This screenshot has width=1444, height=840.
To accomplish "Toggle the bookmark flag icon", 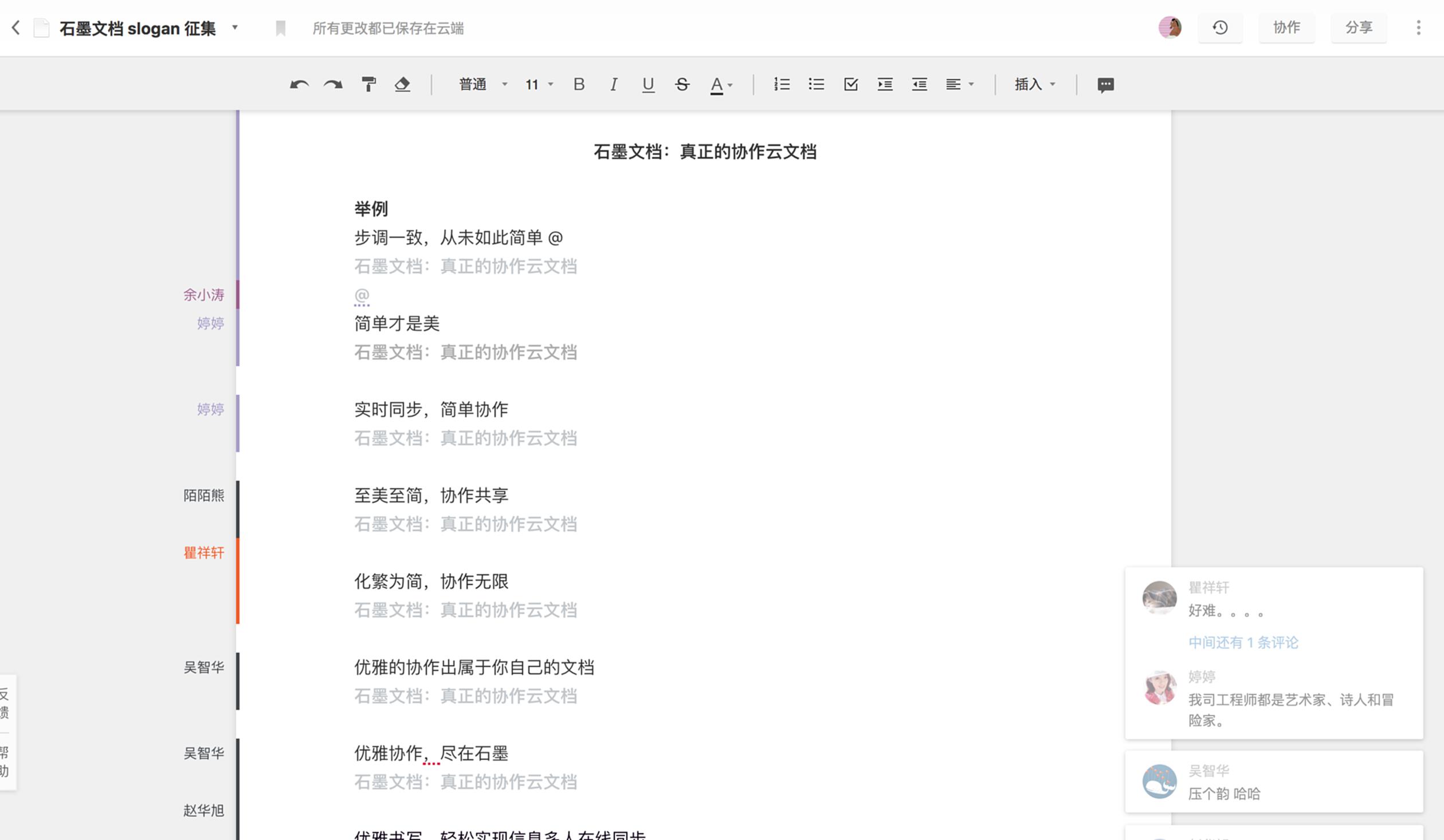I will pos(280,28).
